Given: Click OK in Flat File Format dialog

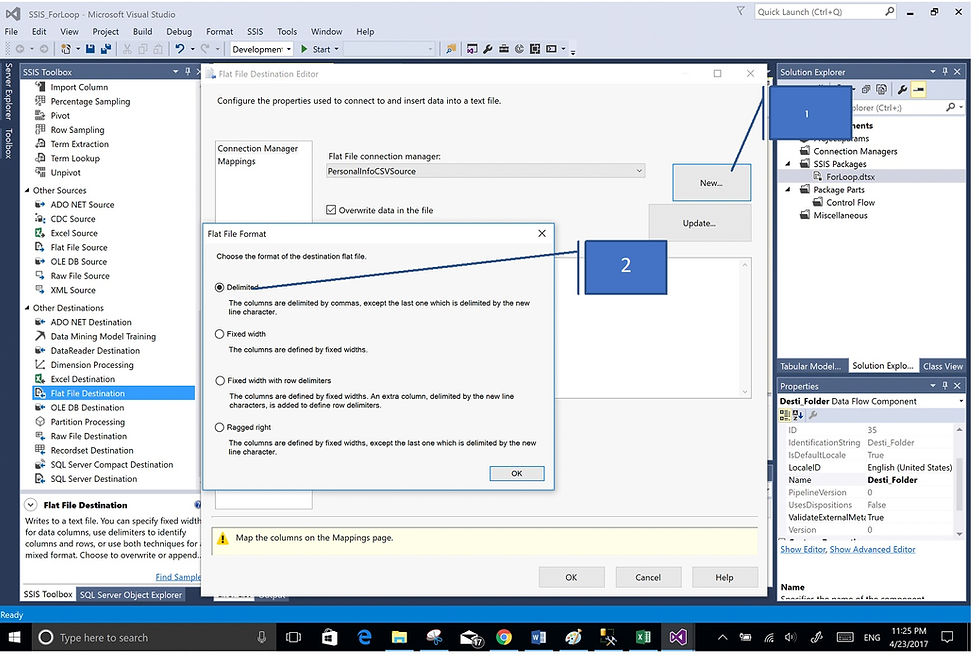Looking at the screenshot, I should (517, 474).
